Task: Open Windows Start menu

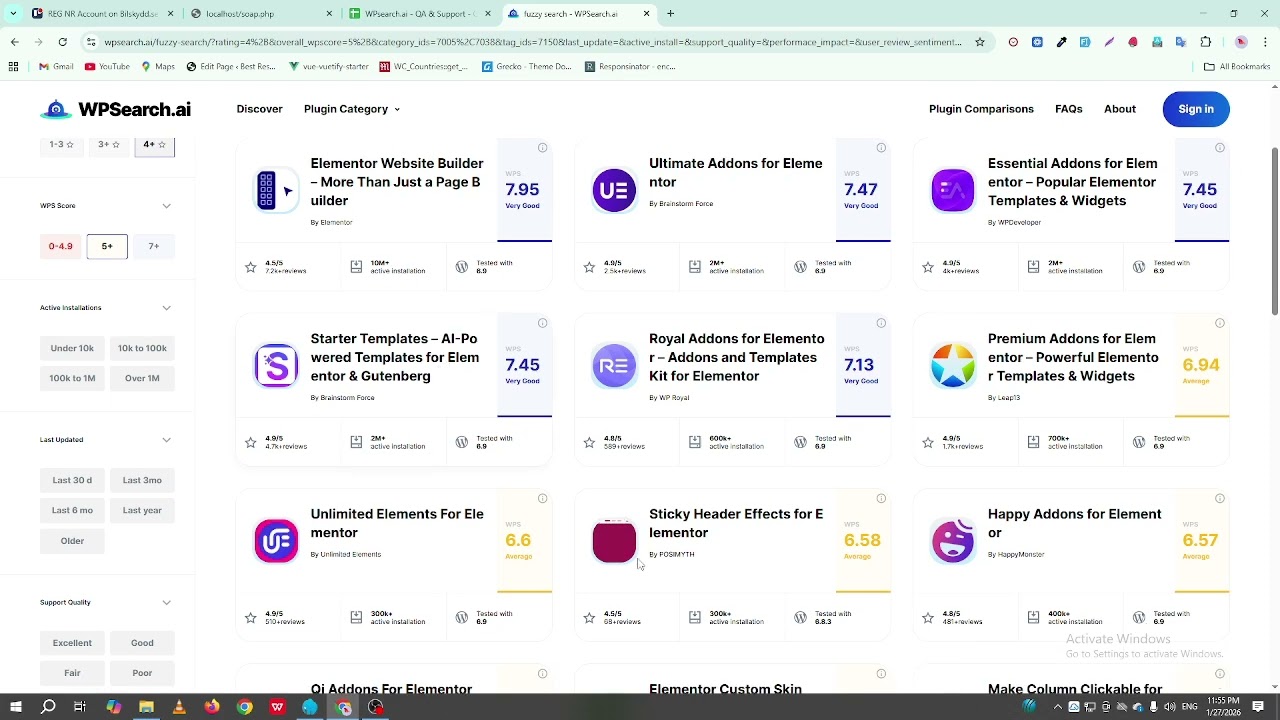Action: 16,707
